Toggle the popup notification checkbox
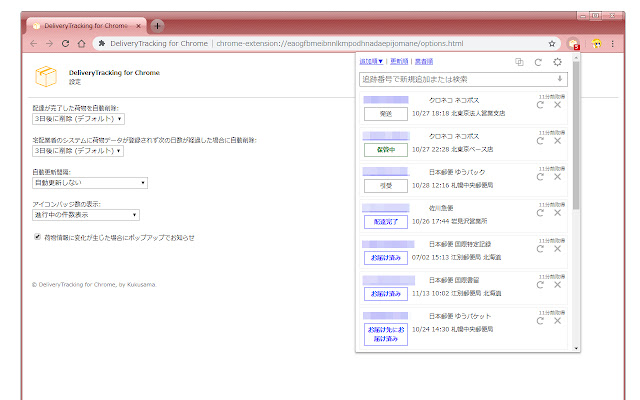The image size is (640, 400). tap(37, 237)
